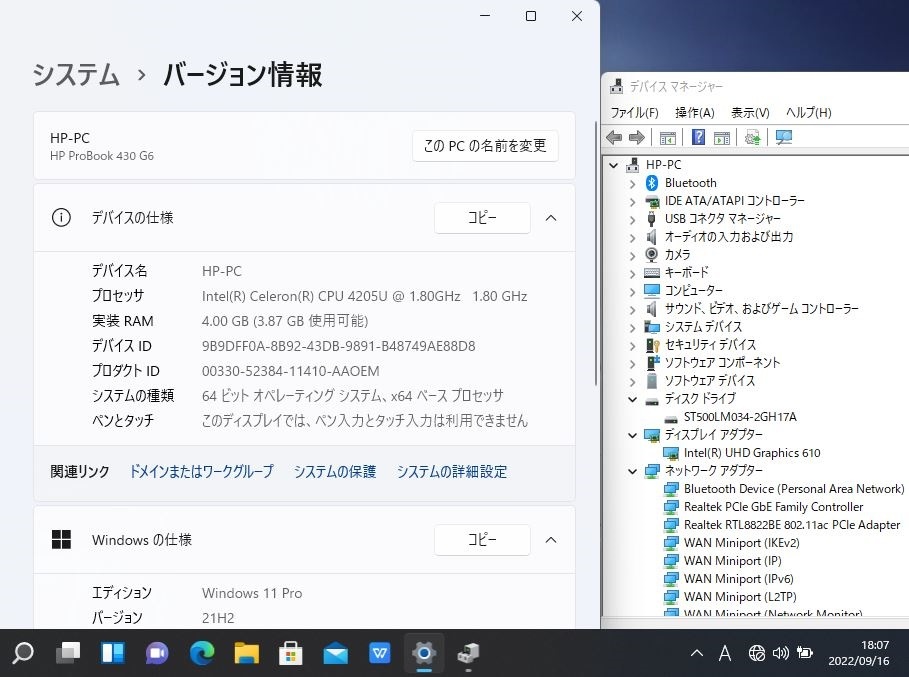Collapse the Windows の仕様 section chevron
The width and height of the screenshot is (909, 677).
pyautogui.click(x=551, y=540)
